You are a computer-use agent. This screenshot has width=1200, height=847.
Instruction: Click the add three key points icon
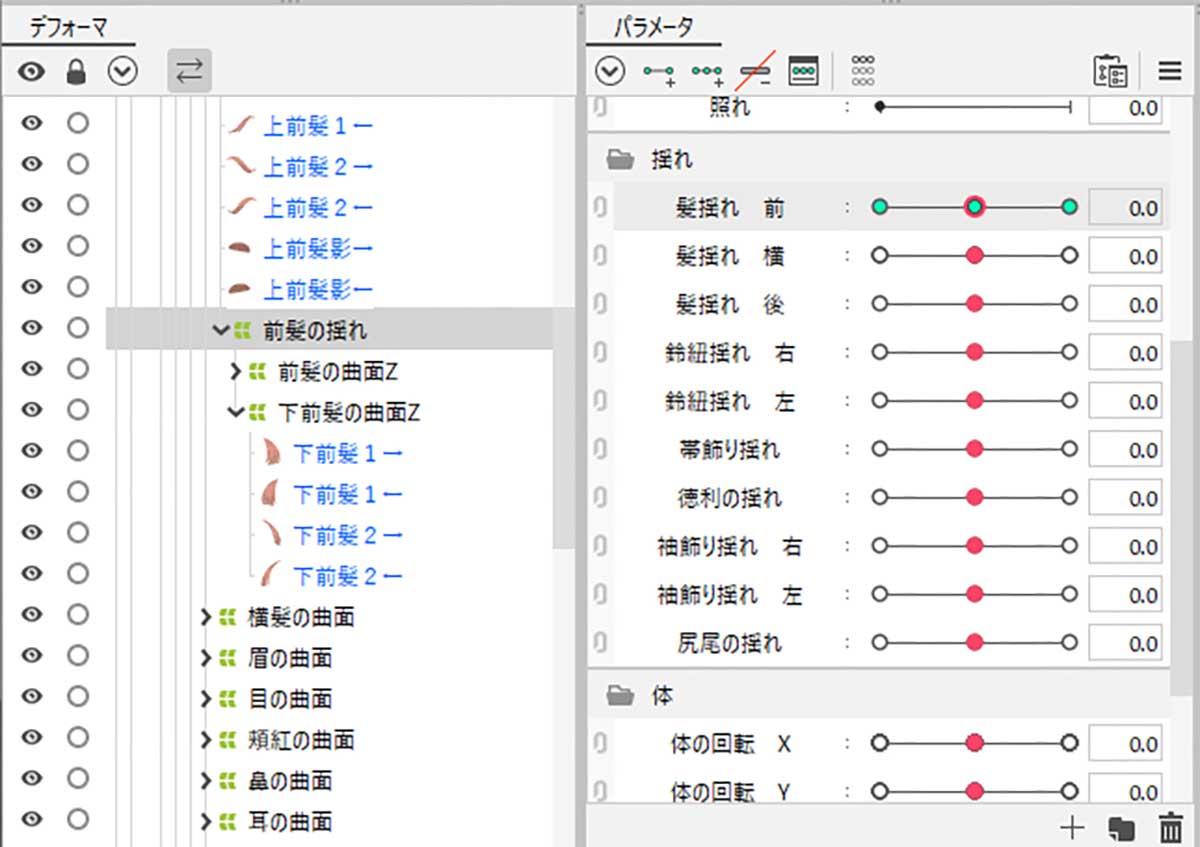pyautogui.click(x=708, y=72)
